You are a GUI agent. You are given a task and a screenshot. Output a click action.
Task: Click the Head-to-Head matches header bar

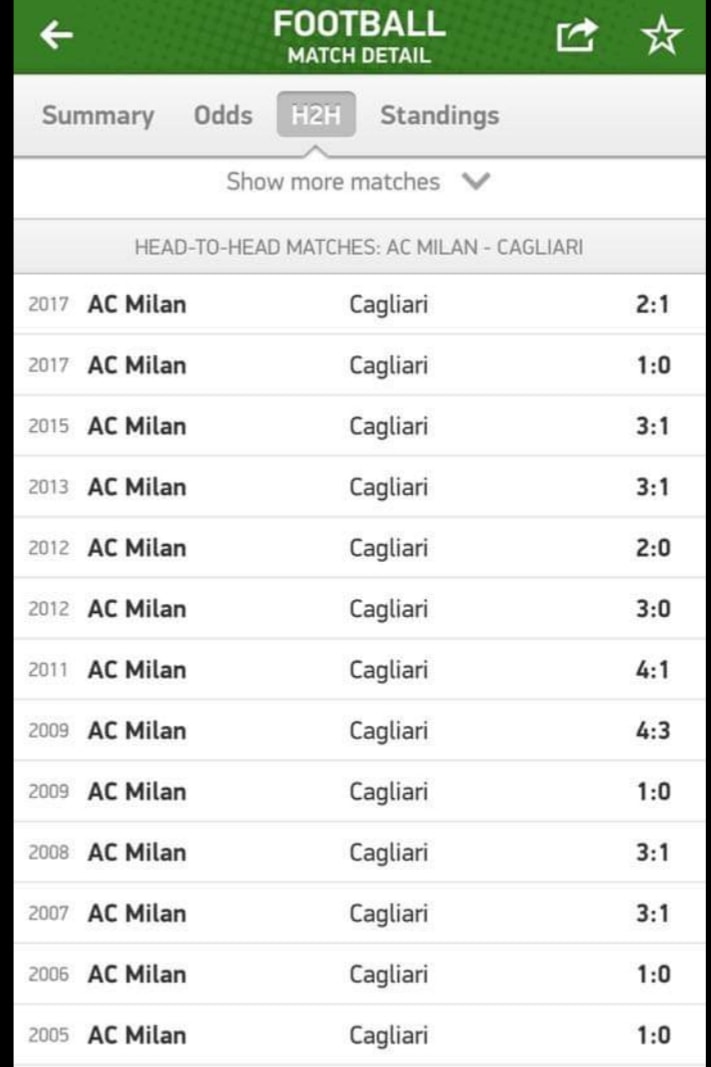359,246
